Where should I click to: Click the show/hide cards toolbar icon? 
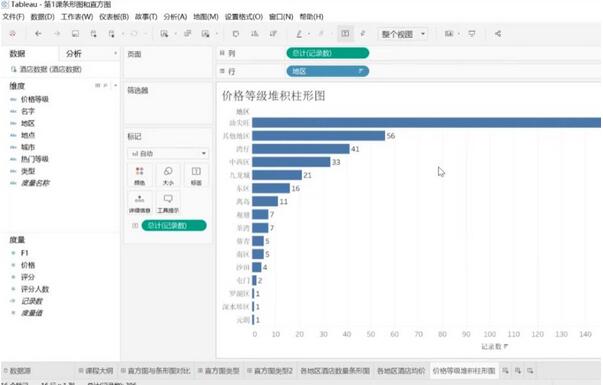449,34
